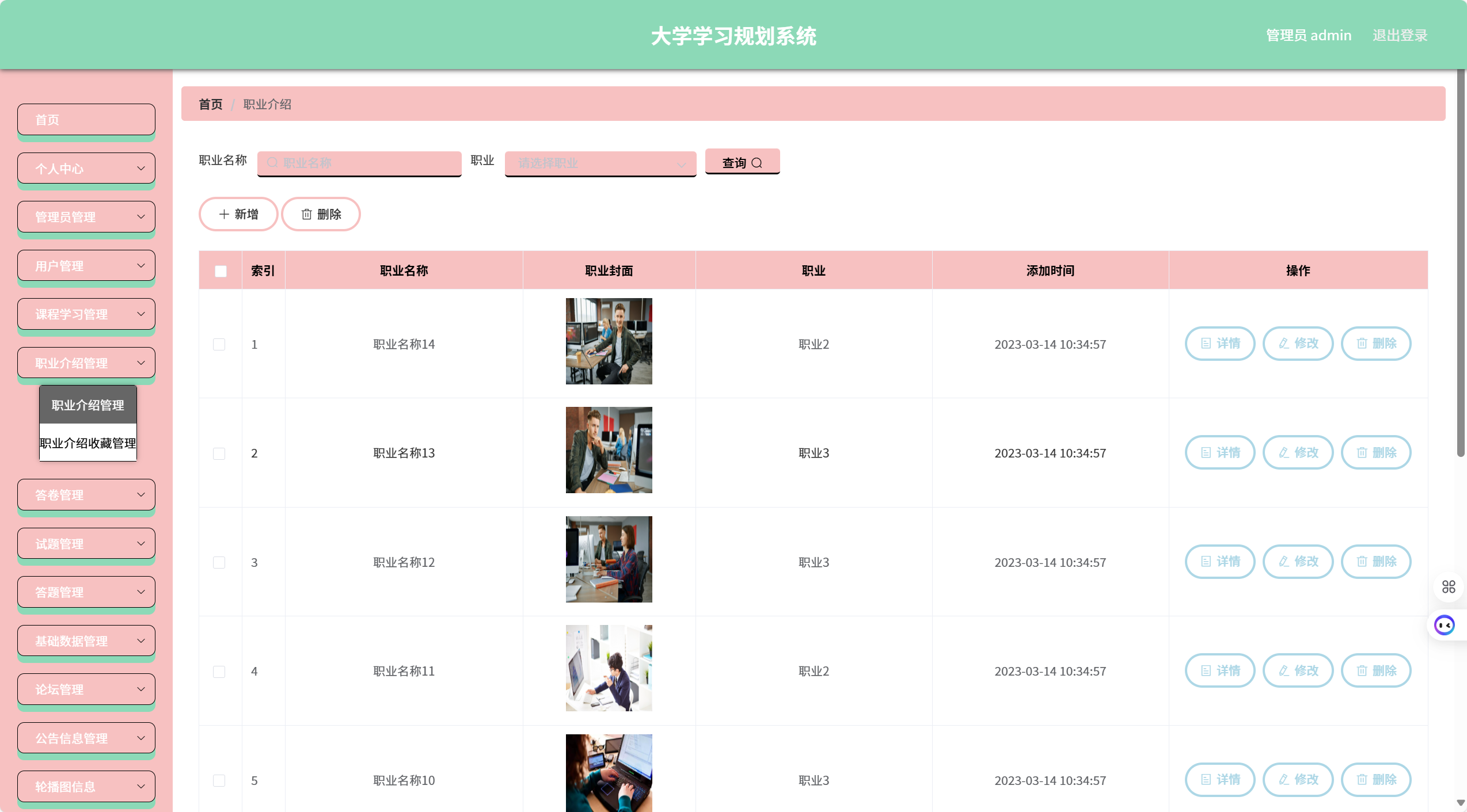This screenshot has height=812, width=1467.
Task: Click 修改 pencil button for 职业名称13
Action: 1298,453
